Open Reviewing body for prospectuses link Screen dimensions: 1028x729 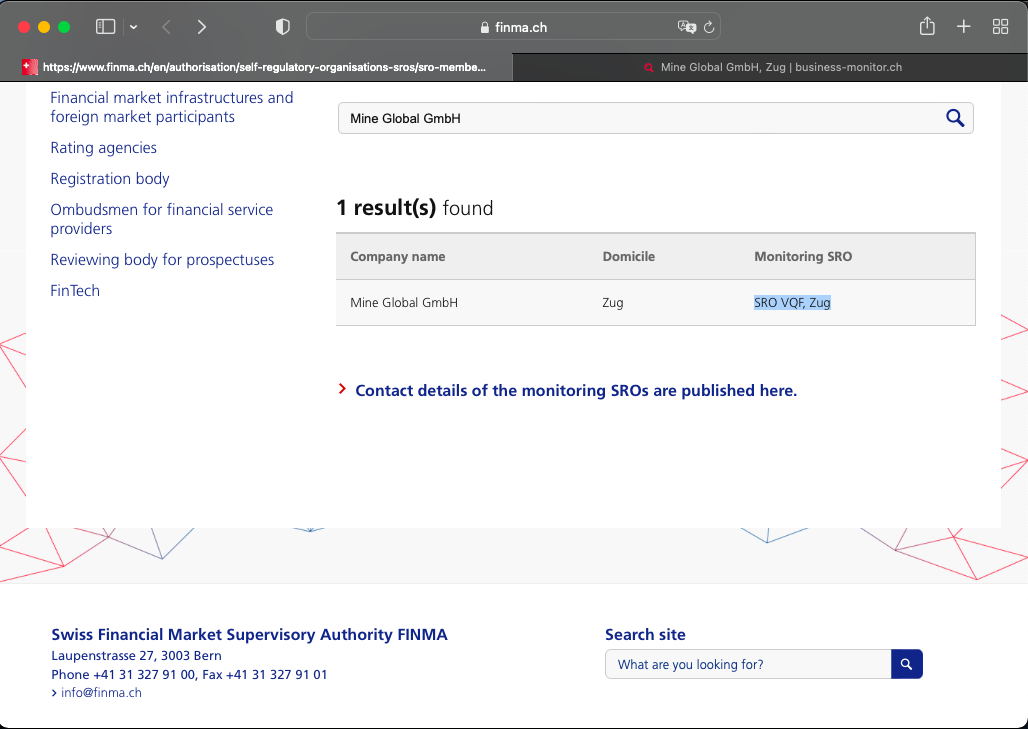coord(162,260)
